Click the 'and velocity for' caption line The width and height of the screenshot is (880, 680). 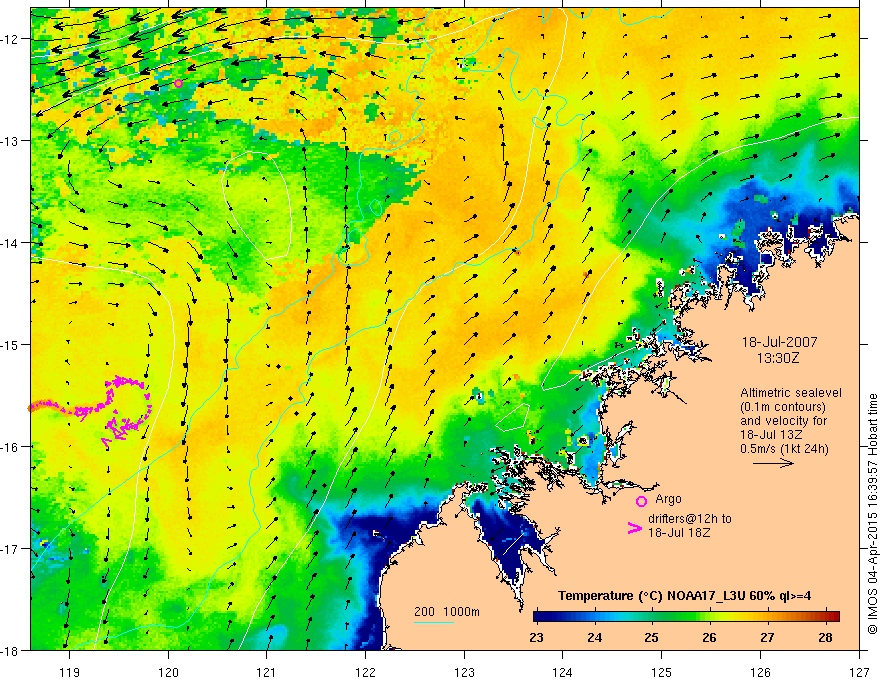(783, 421)
